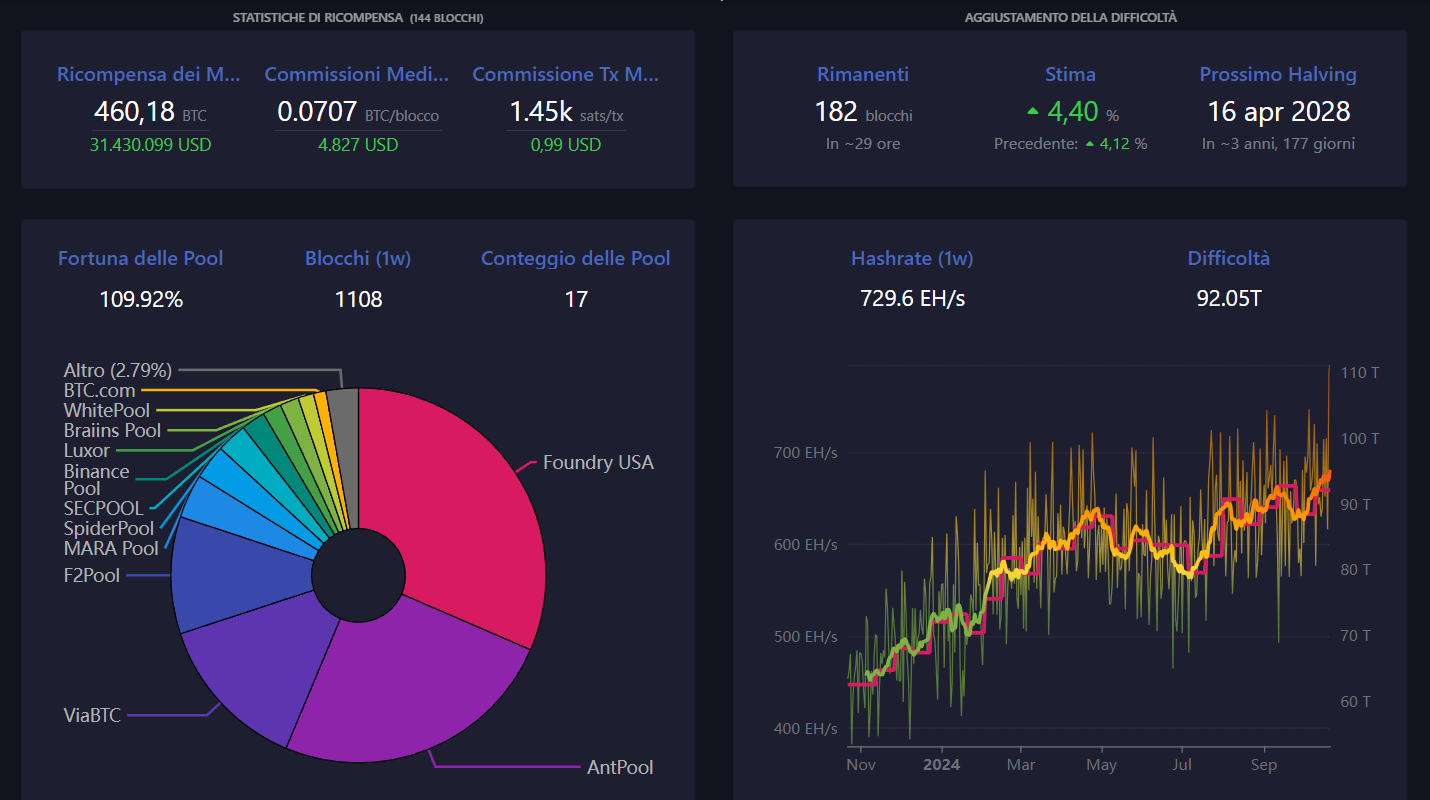The width and height of the screenshot is (1430, 800).
Task: Click the 0,99 USD amount
Action: [566, 145]
